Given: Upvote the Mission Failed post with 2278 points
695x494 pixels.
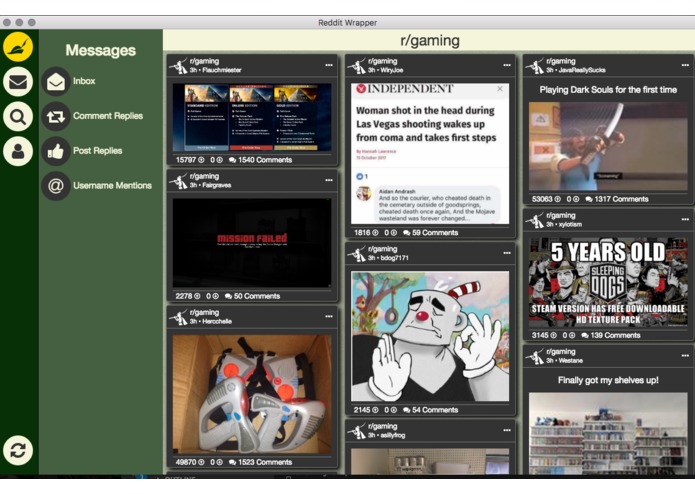Looking at the screenshot, I should point(197,296).
